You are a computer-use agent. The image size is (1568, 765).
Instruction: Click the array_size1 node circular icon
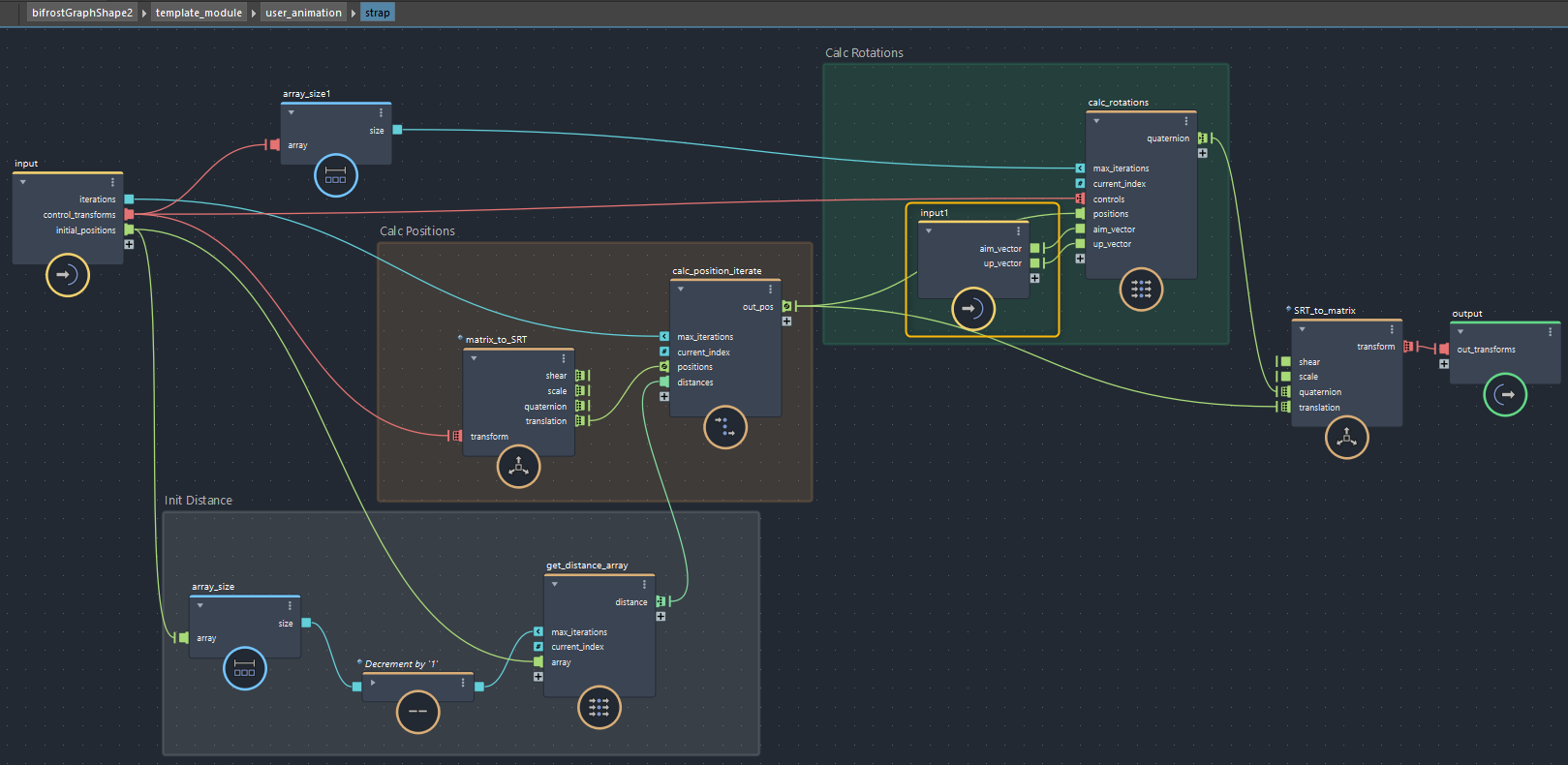coord(336,175)
